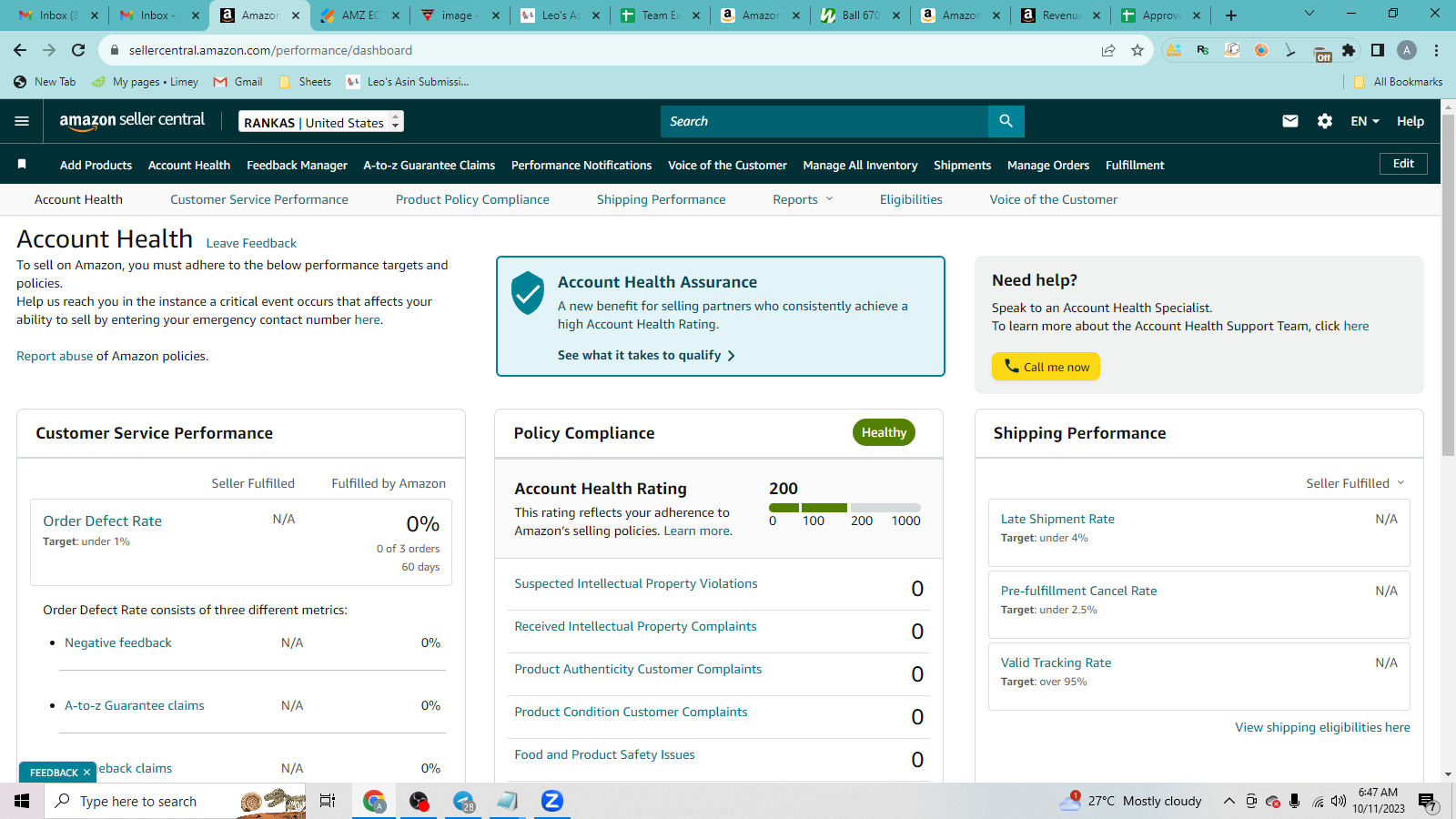Image resolution: width=1456 pixels, height=819 pixels.
Task: Click the Help link in header
Action: point(1410,121)
